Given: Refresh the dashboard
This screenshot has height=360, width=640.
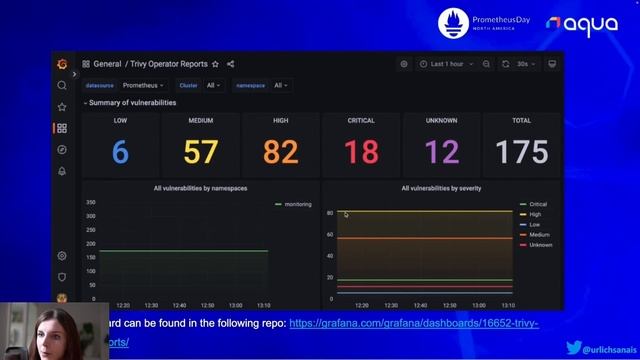Looking at the screenshot, I should coord(506,64).
